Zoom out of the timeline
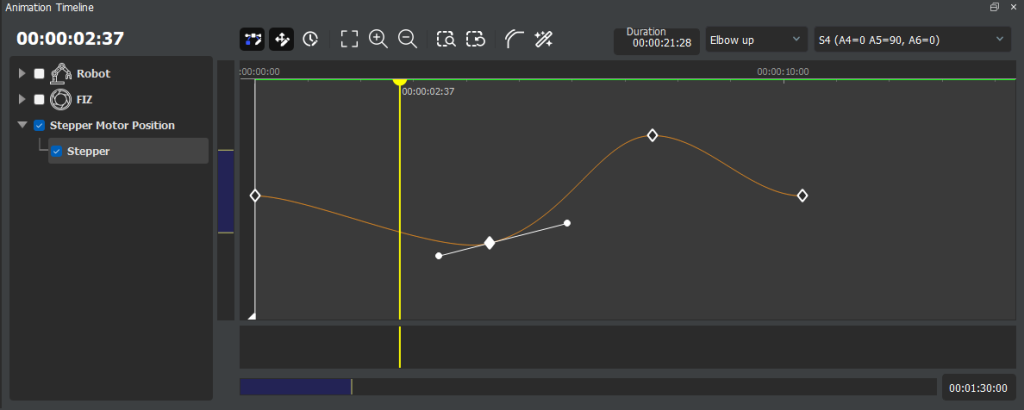The width and height of the screenshot is (1024, 410). tap(407, 39)
